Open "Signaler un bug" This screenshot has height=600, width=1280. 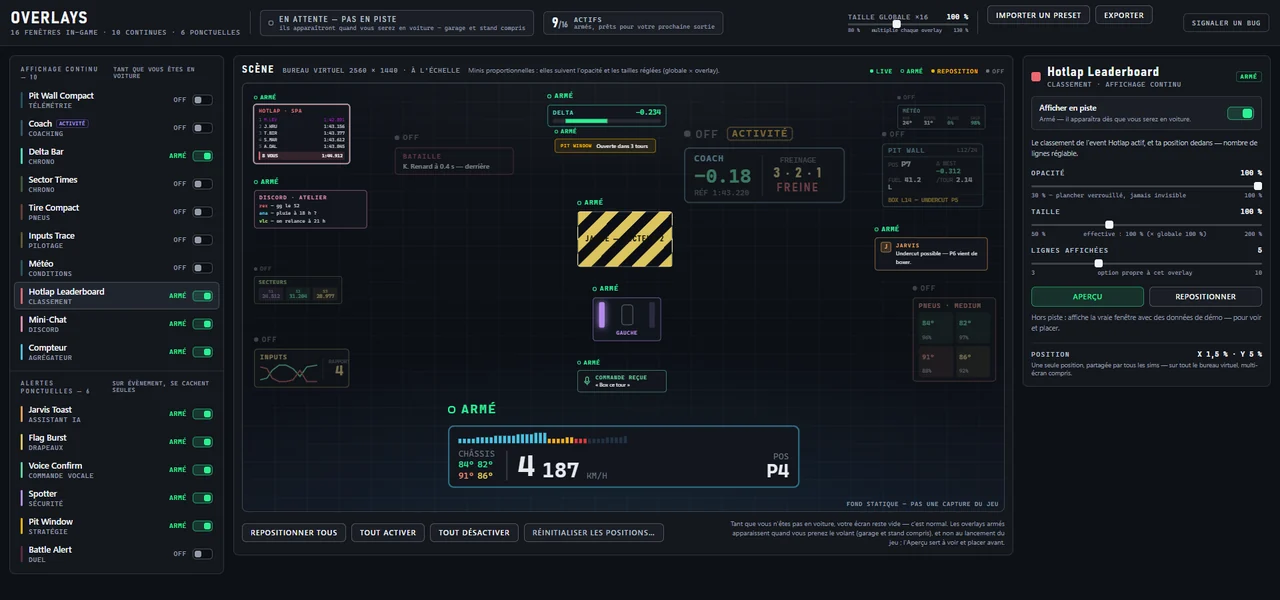tap(1226, 22)
